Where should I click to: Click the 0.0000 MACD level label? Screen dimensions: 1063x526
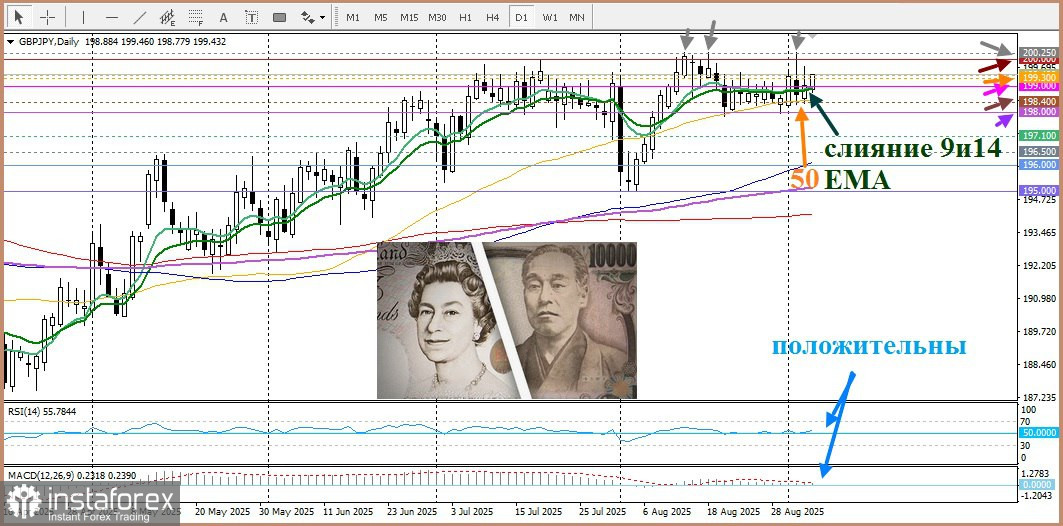1038,485
